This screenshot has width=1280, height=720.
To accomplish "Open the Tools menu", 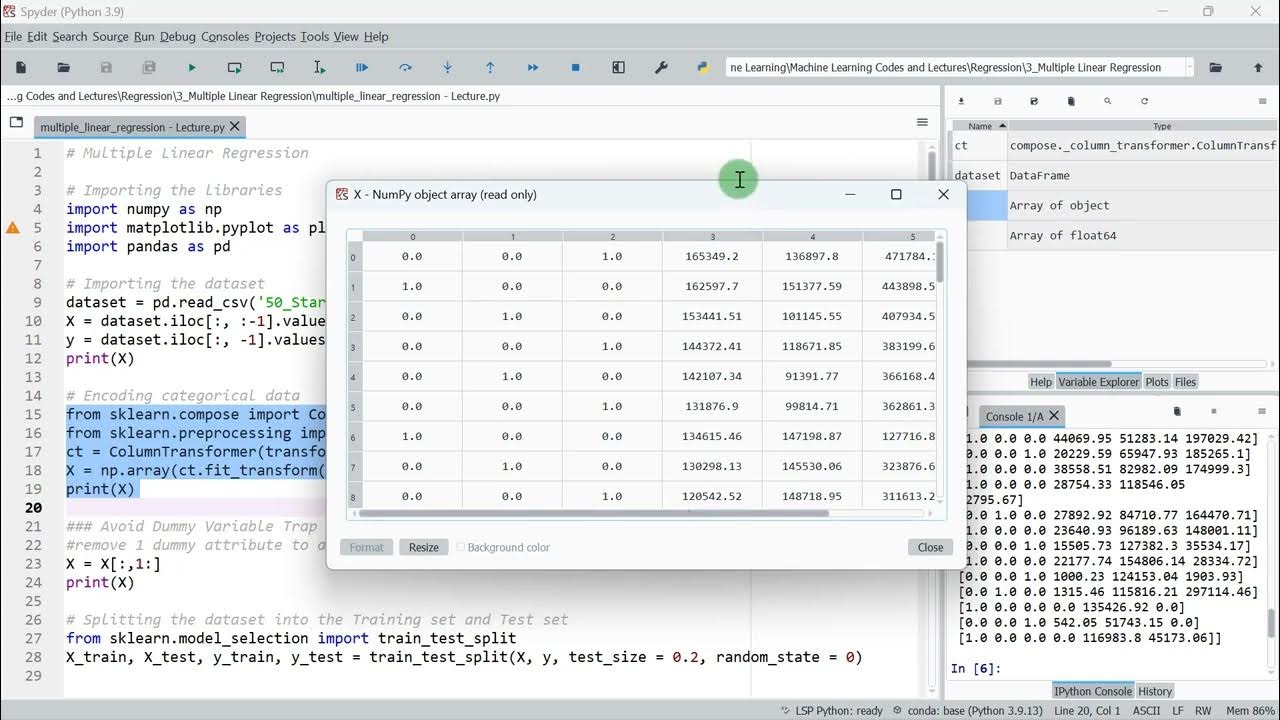I will 314,36.
